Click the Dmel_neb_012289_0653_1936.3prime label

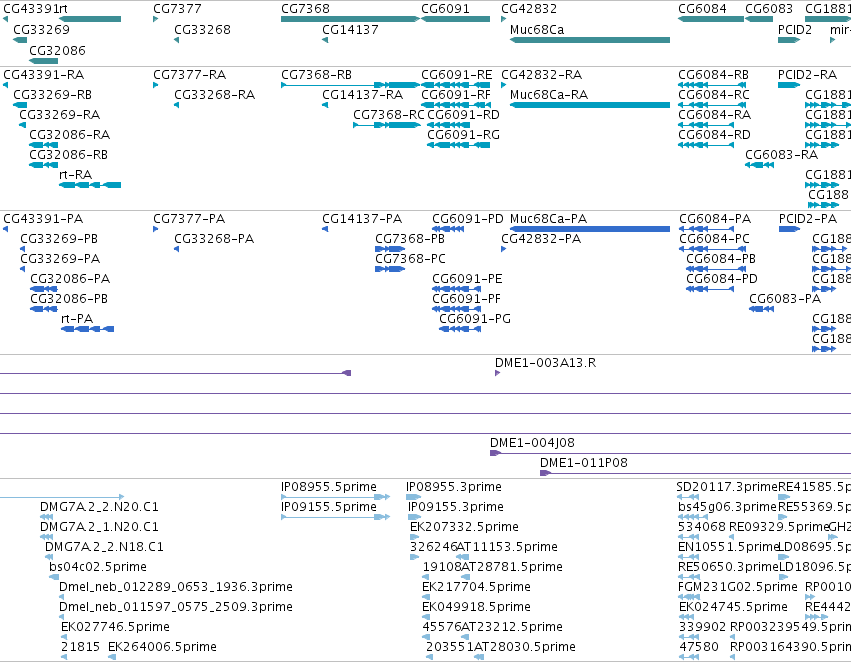point(176,587)
